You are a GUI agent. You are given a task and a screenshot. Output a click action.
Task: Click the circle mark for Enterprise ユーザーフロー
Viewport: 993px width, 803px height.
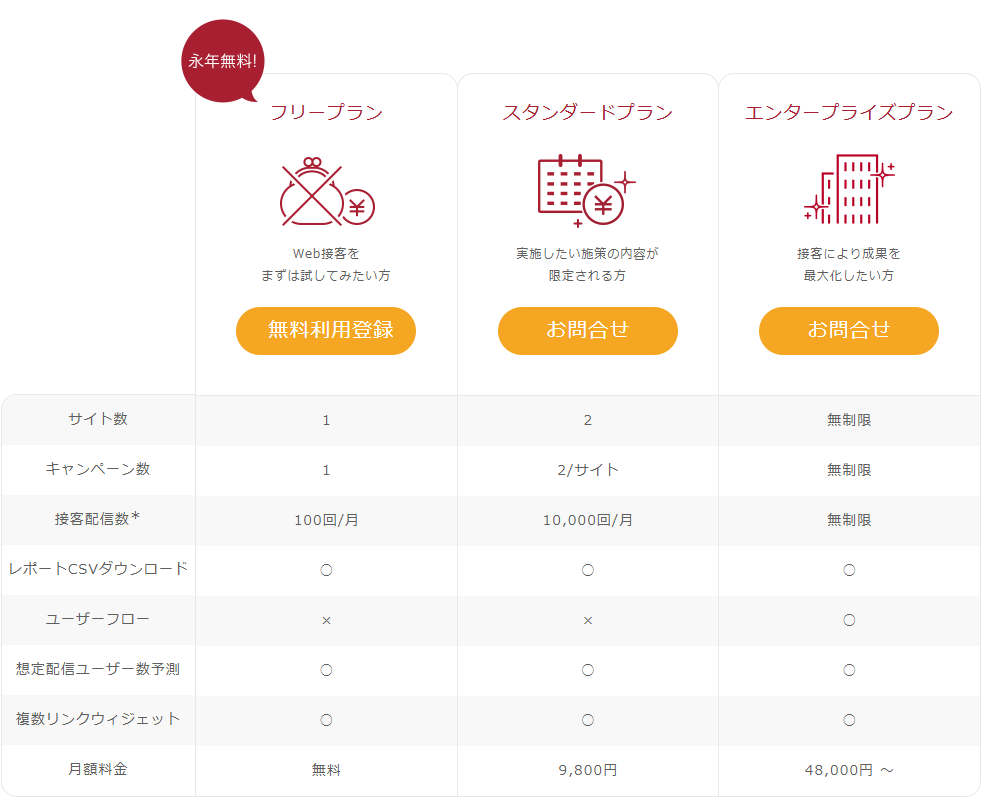[849, 620]
